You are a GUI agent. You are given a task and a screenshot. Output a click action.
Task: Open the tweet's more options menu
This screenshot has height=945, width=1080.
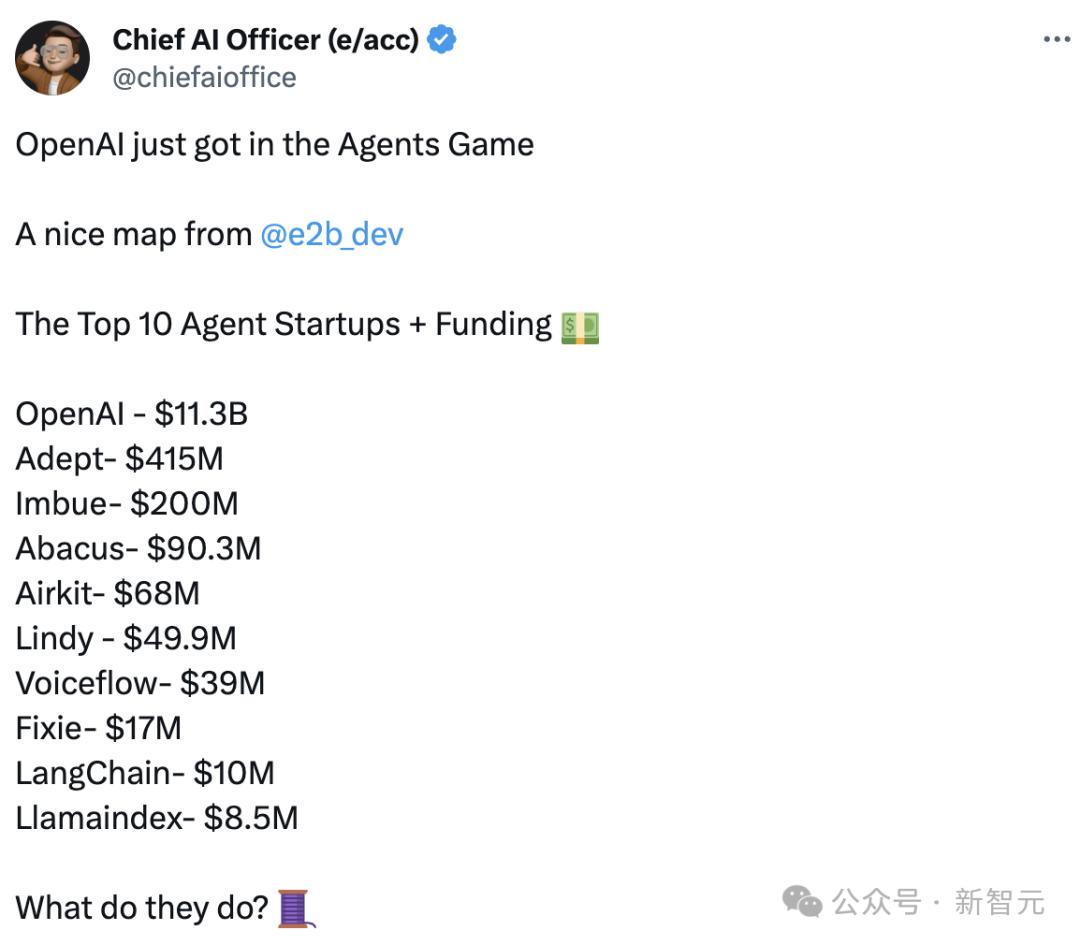pyautogui.click(x=1056, y=39)
